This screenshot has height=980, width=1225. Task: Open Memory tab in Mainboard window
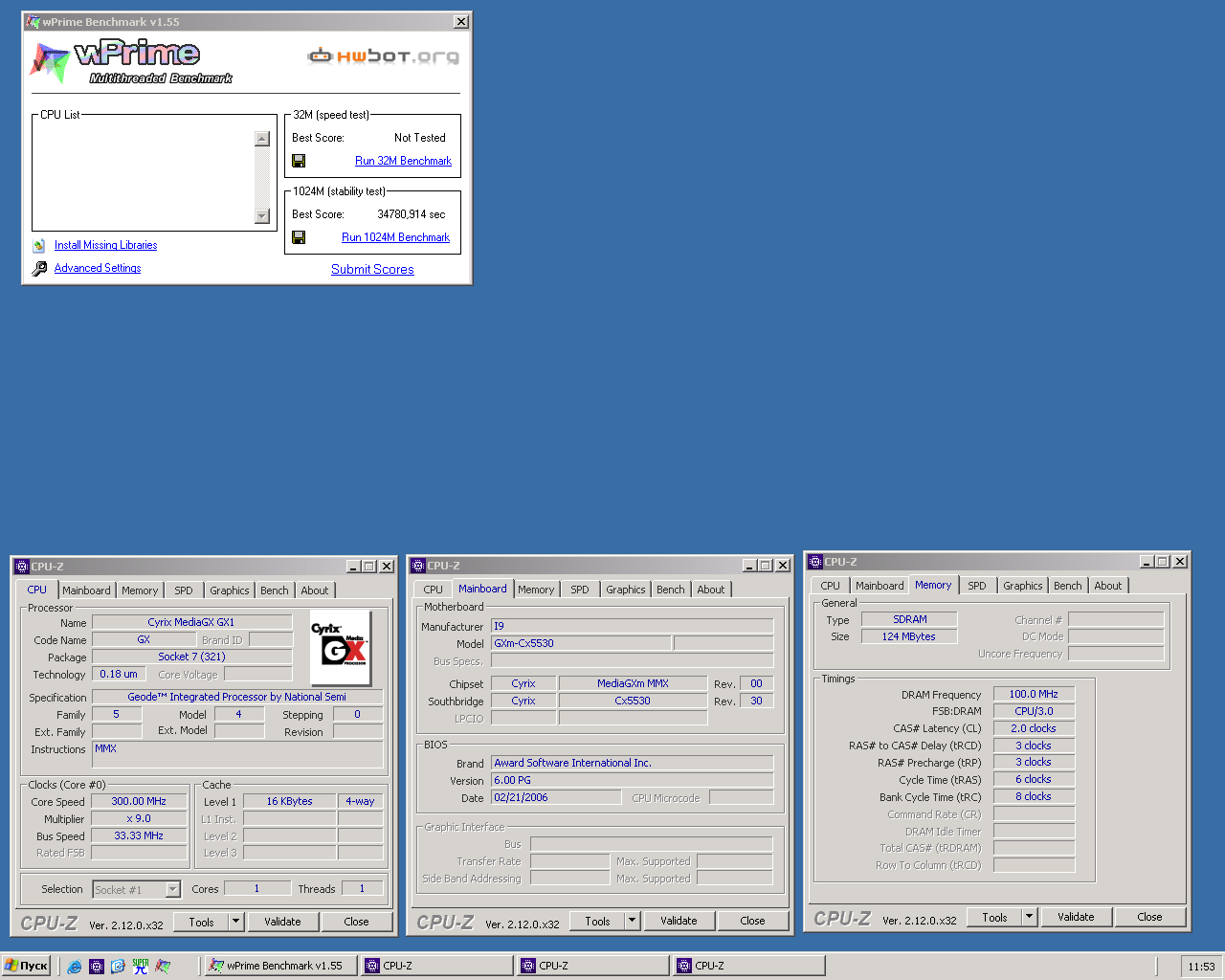point(536,590)
